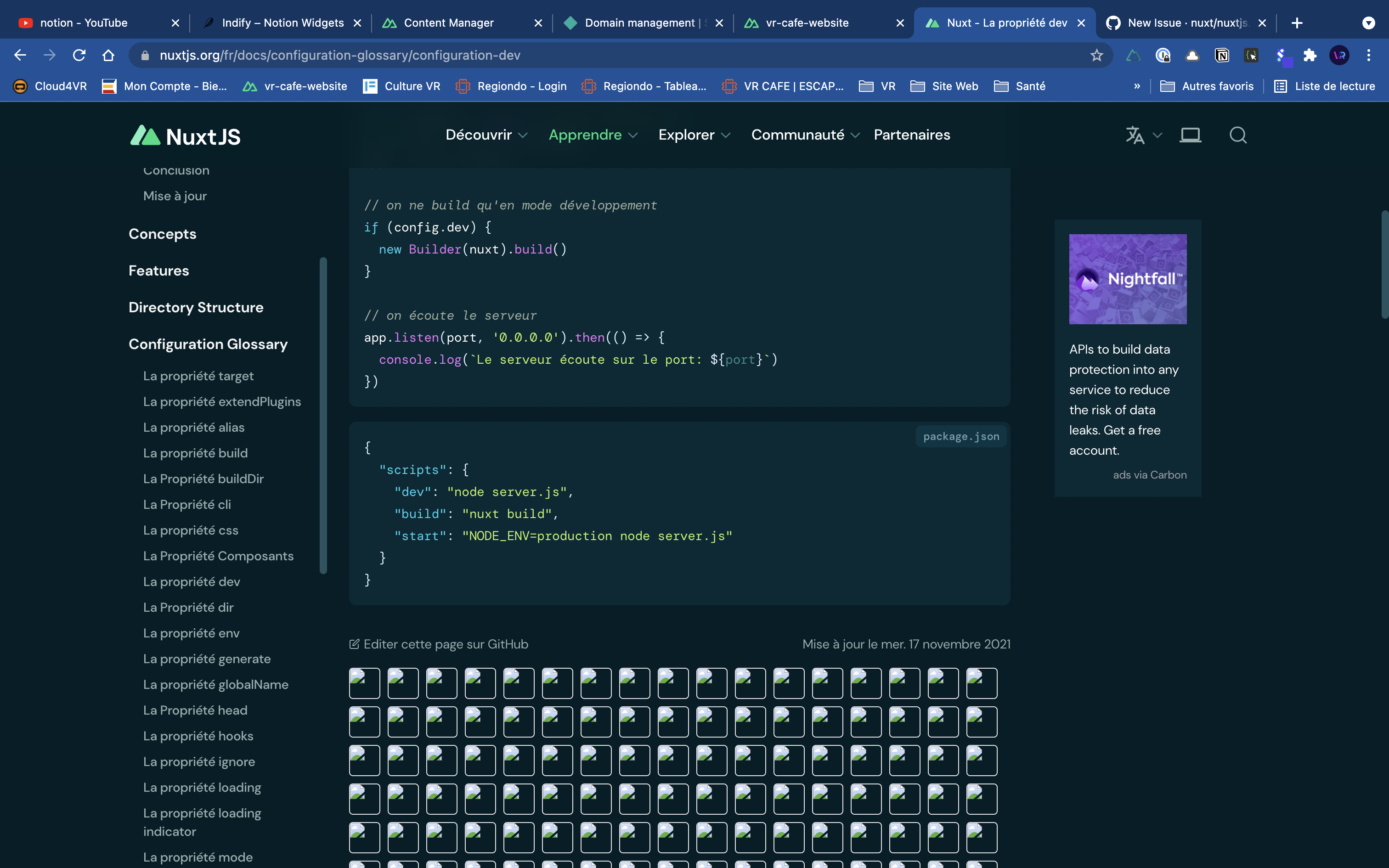Switch to Indify – Notion Widgets tab
The height and width of the screenshot is (868, 1389).
281,23
